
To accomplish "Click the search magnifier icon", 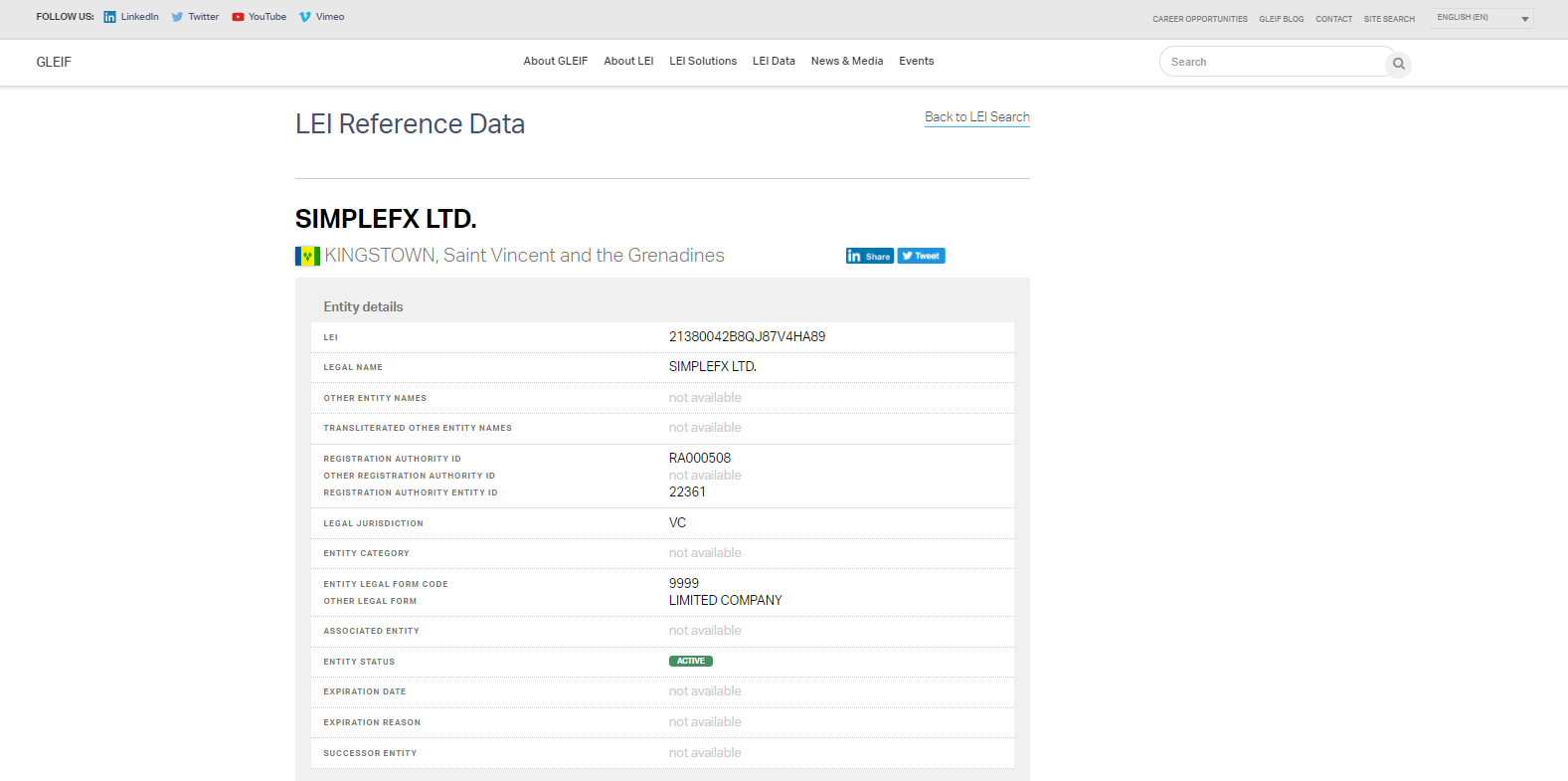I will pyautogui.click(x=1398, y=64).
